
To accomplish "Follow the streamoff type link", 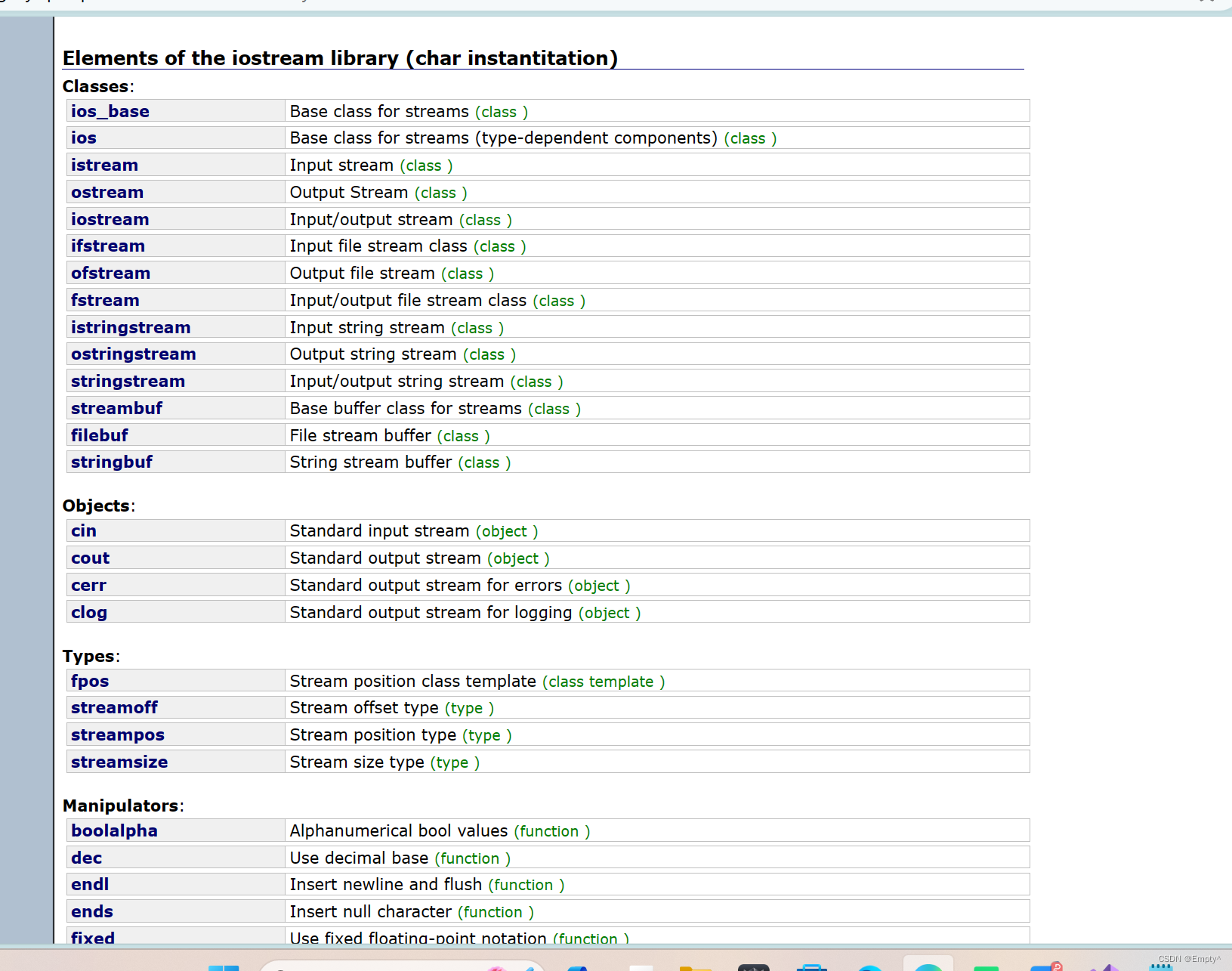I will (115, 707).
